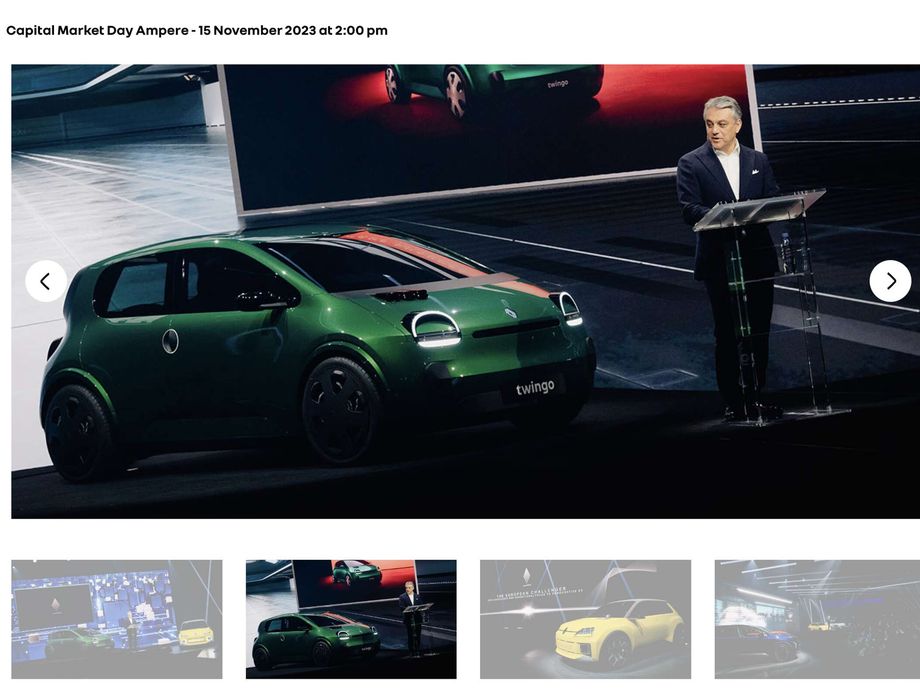The width and height of the screenshot is (920, 689).
Task: Click the Capital Market Day Ampere heading
Action: tap(197, 31)
